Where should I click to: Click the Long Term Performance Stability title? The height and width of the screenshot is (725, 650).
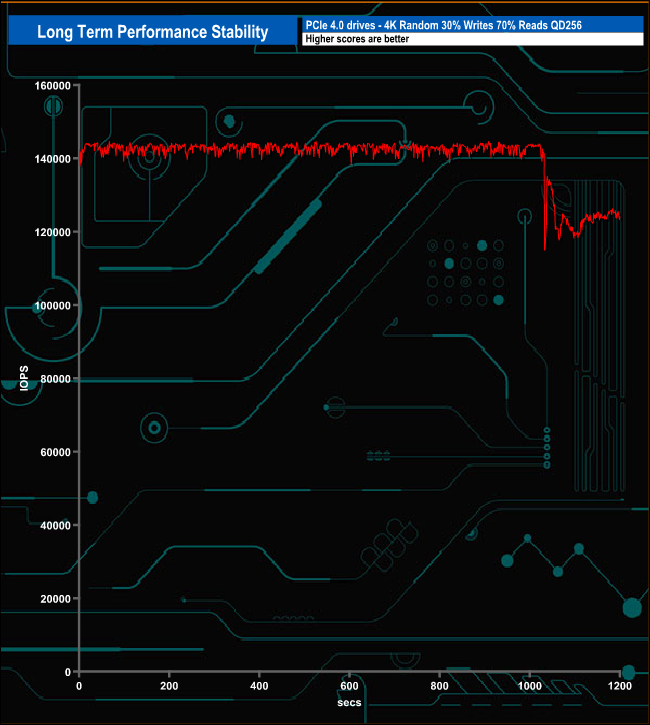coord(152,31)
